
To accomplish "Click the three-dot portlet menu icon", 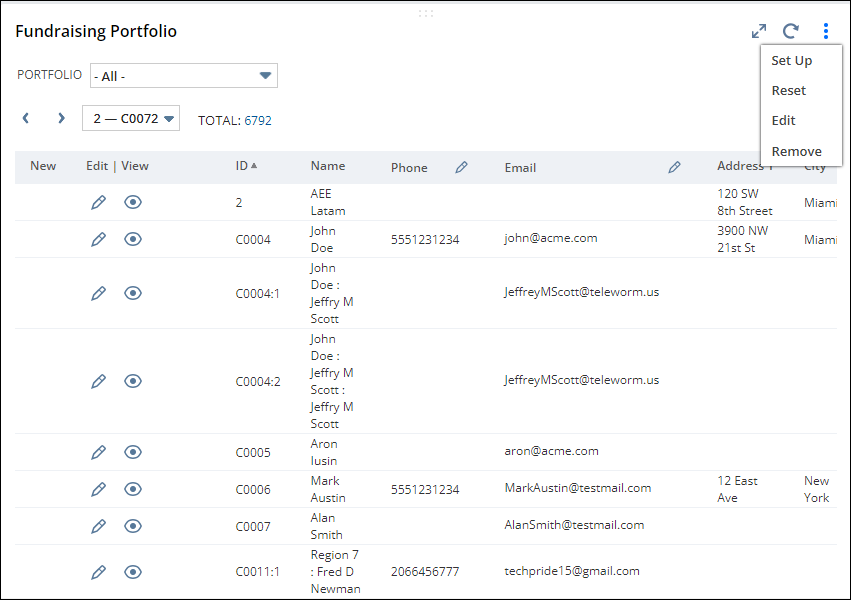I will click(825, 31).
